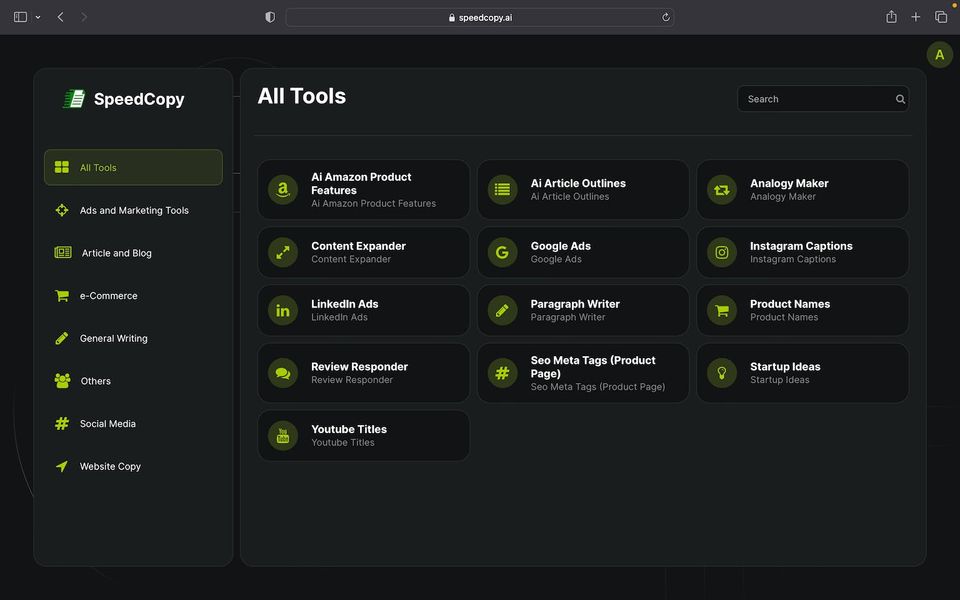Click the browser share icon
Image resolution: width=960 pixels, height=600 pixels.
coord(891,17)
